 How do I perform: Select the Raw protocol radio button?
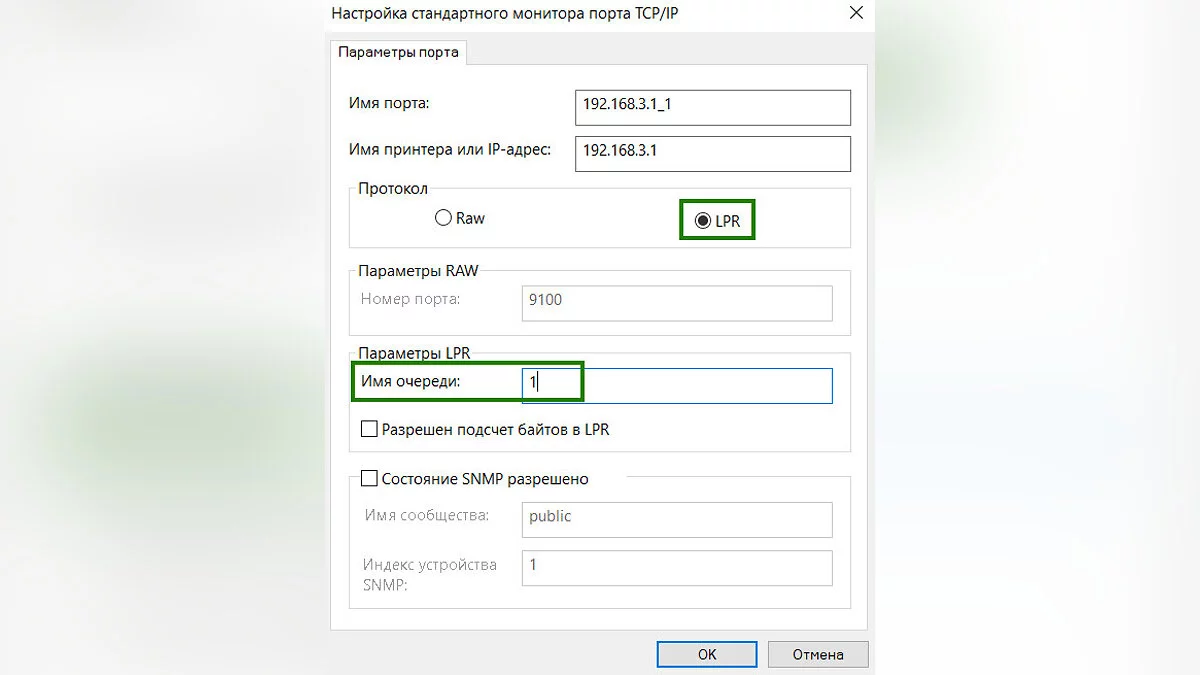444,218
